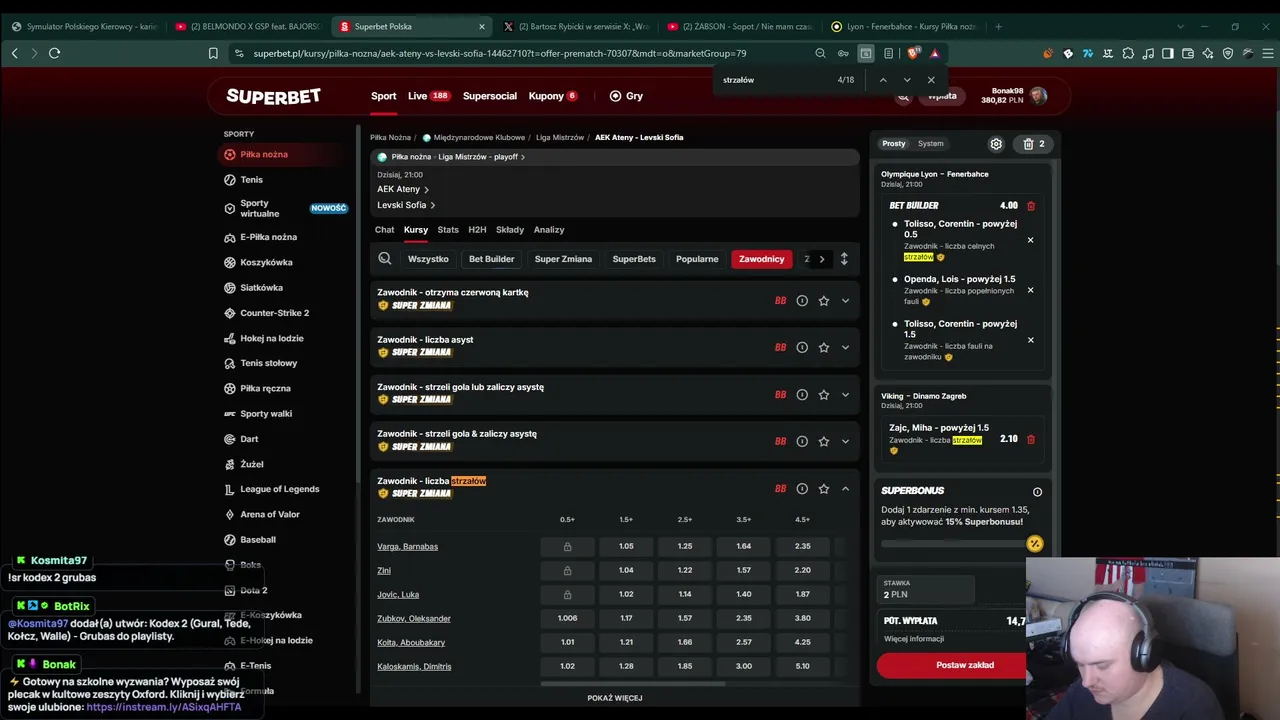
Task: Show more market filters with right arrow
Action: coord(822,259)
